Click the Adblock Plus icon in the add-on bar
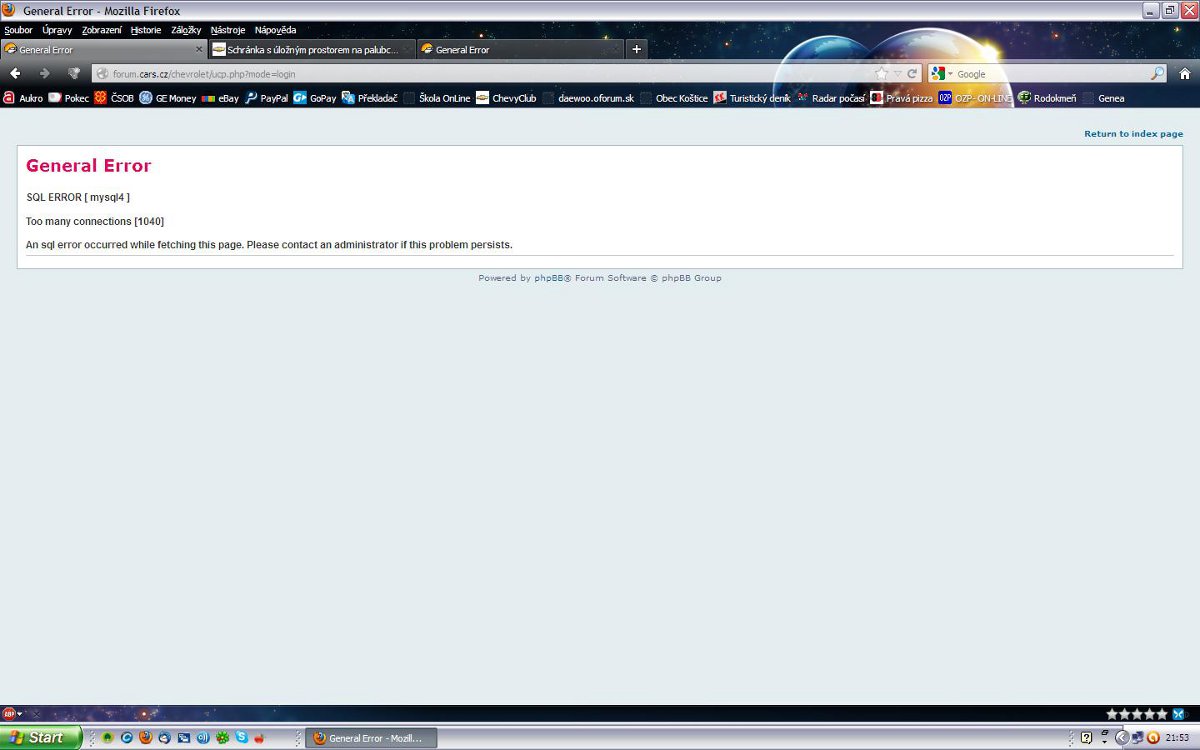The height and width of the screenshot is (750, 1200). pos(9,714)
